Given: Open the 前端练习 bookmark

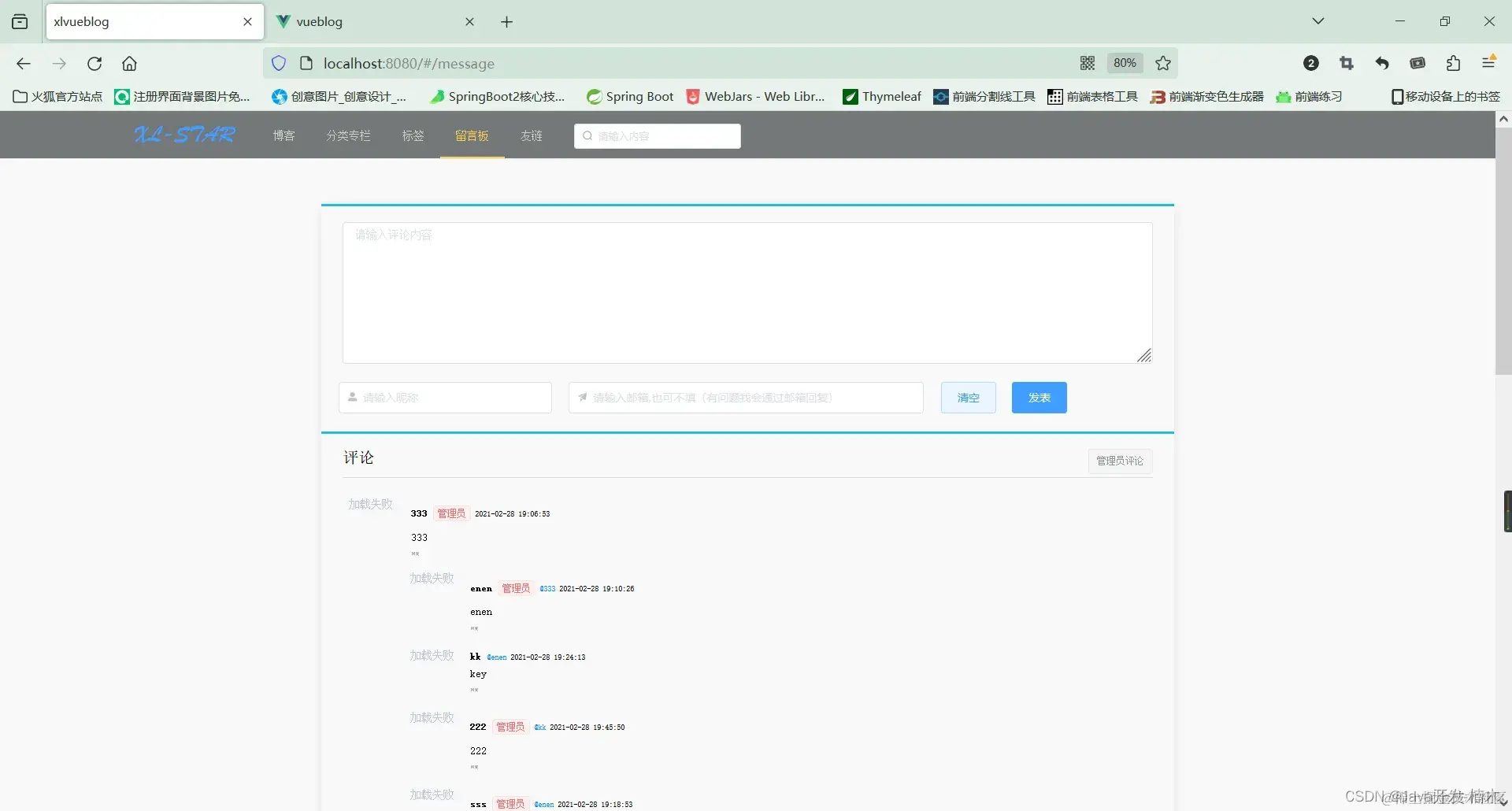Looking at the screenshot, I should pos(1309,97).
